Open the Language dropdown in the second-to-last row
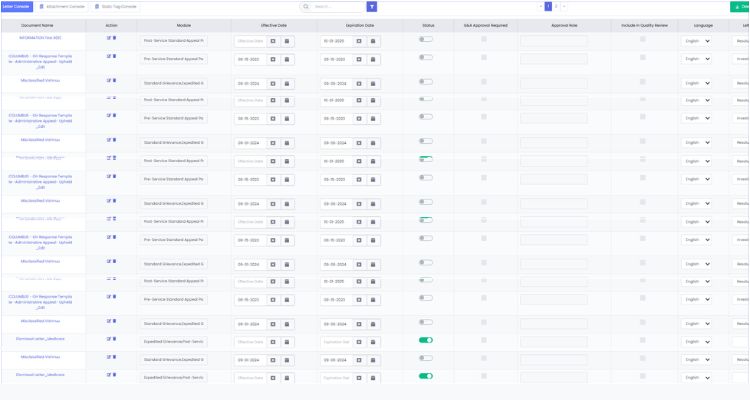 [x=696, y=359]
